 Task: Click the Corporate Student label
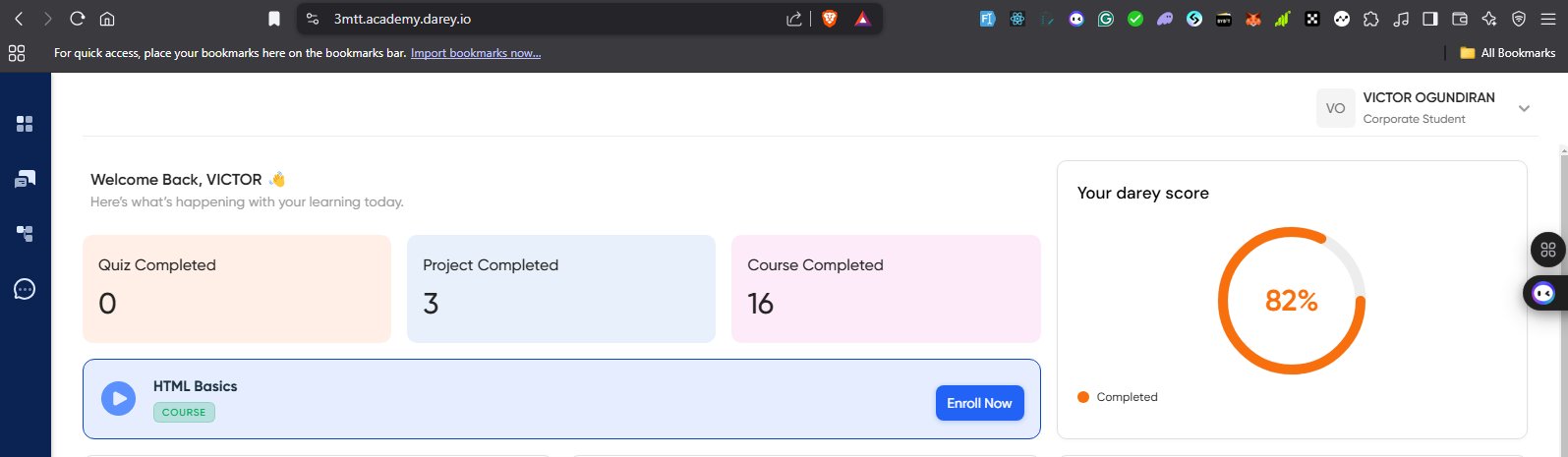click(1414, 119)
